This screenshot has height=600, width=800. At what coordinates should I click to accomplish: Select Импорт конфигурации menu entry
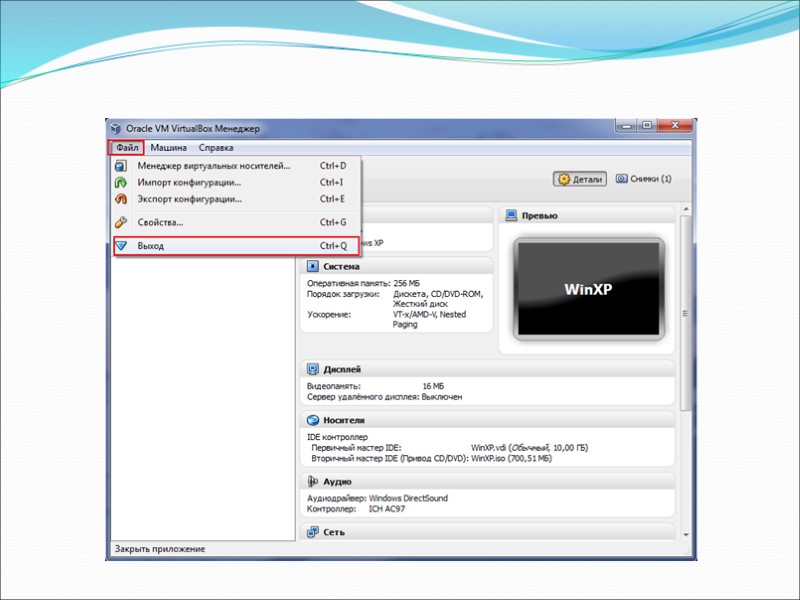237,183
